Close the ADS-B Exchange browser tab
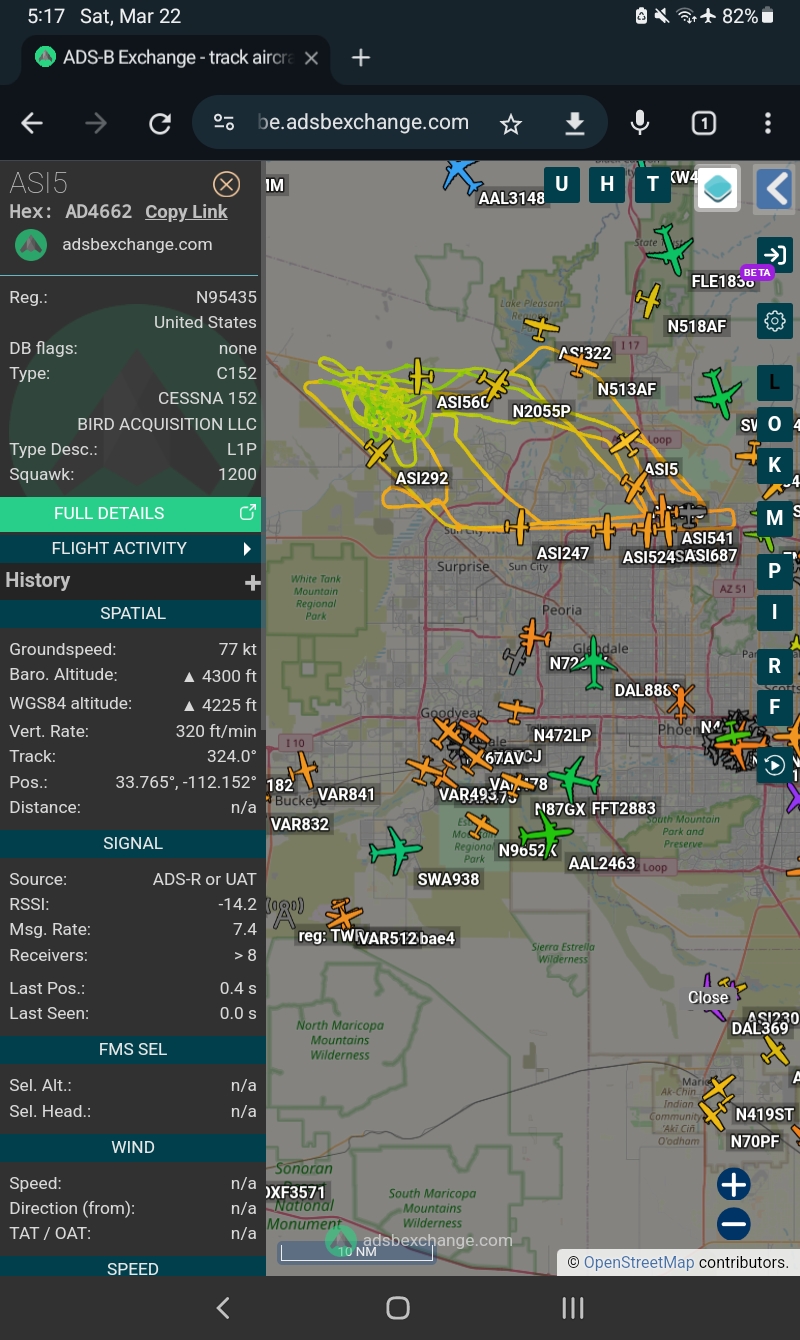This screenshot has height=1340, width=800. (x=311, y=58)
